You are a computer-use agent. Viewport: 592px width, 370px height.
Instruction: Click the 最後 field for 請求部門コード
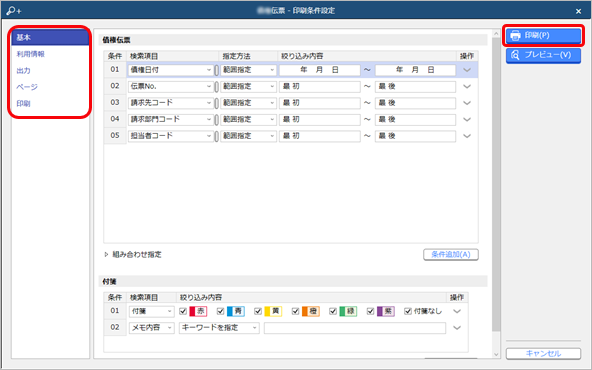(415, 119)
